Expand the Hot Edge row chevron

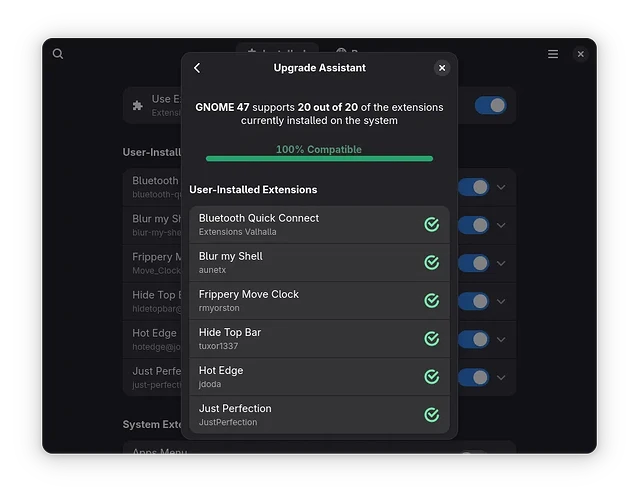pyautogui.click(x=501, y=339)
